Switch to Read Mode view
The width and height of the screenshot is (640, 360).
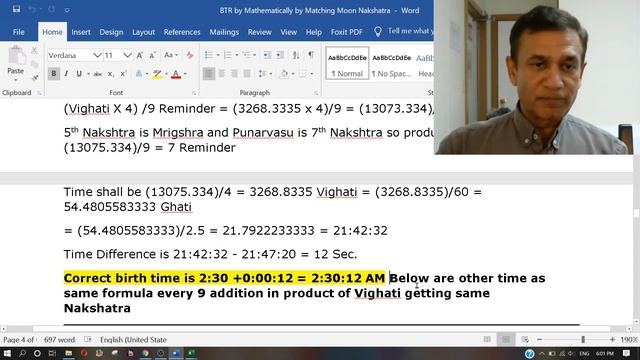(487, 340)
